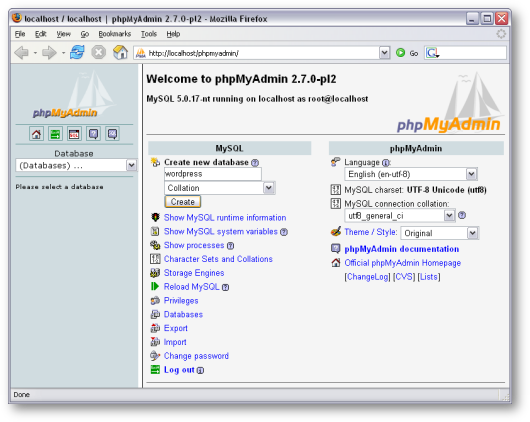
Task: Click the green Go icon beside address bar
Action: click(x=401, y=53)
